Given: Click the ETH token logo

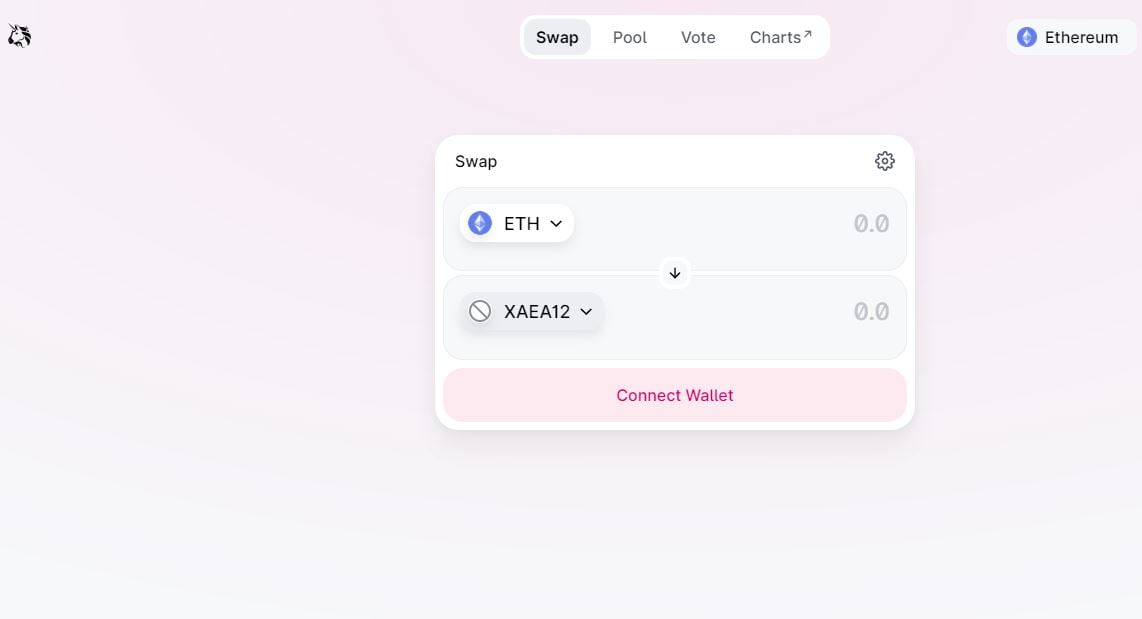Looking at the screenshot, I should pyautogui.click(x=480, y=223).
